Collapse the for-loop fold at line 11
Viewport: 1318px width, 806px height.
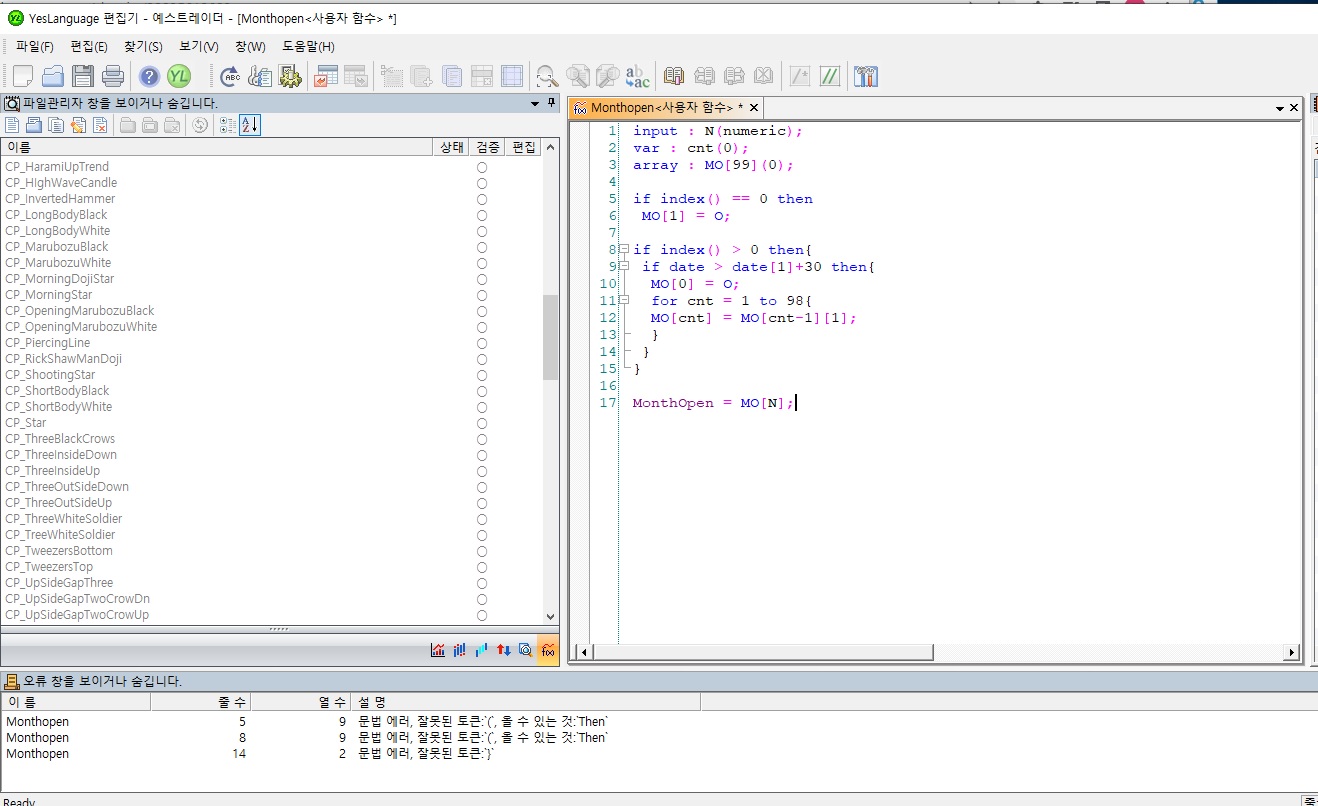coord(624,301)
